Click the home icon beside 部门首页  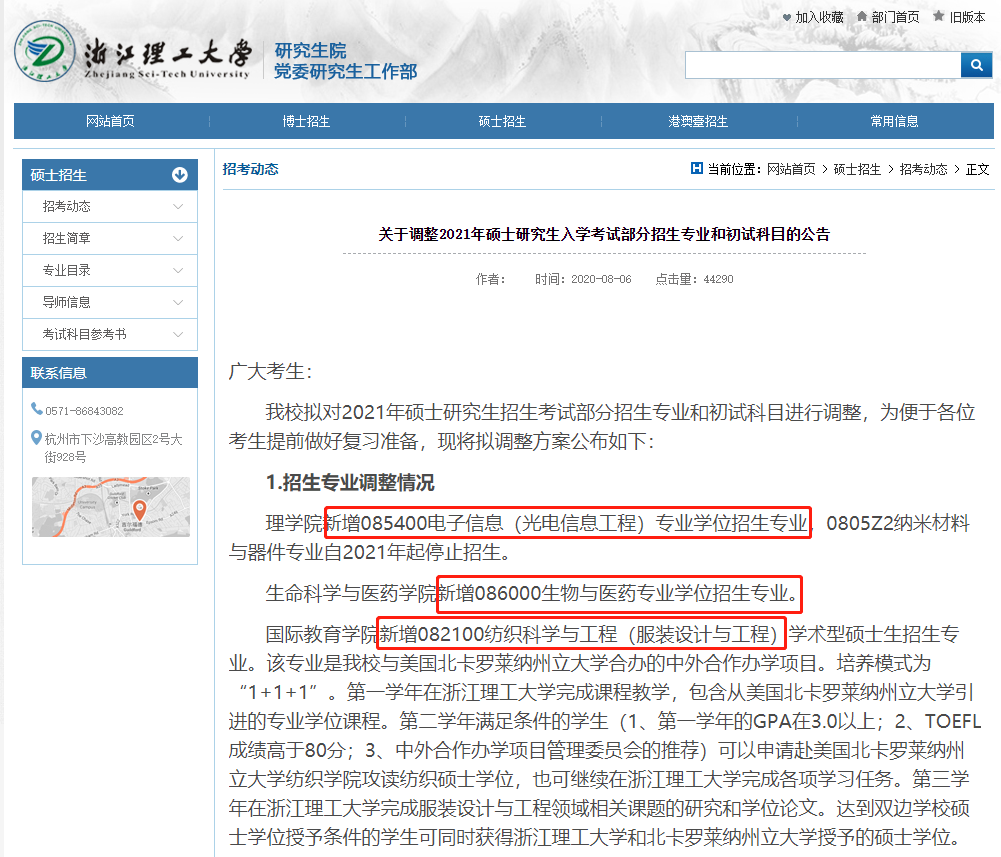(x=861, y=16)
